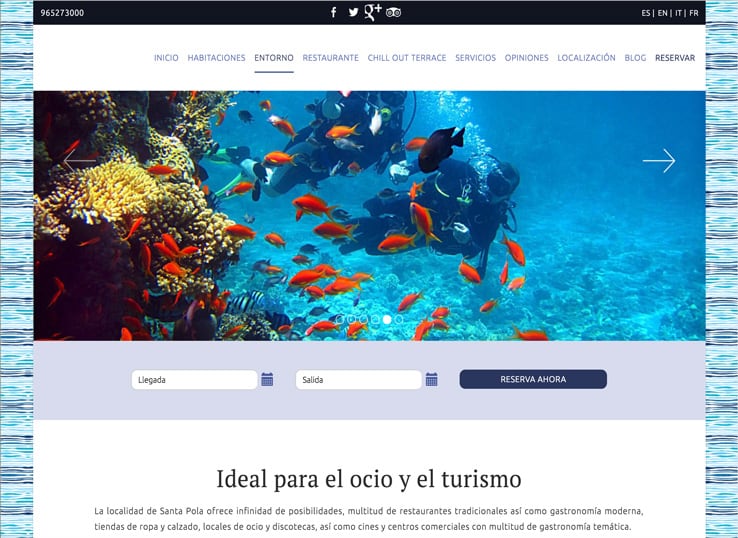Viewport: 738px width, 538px height.
Task: Go to previous slide with left arrow
Action: pos(80,161)
